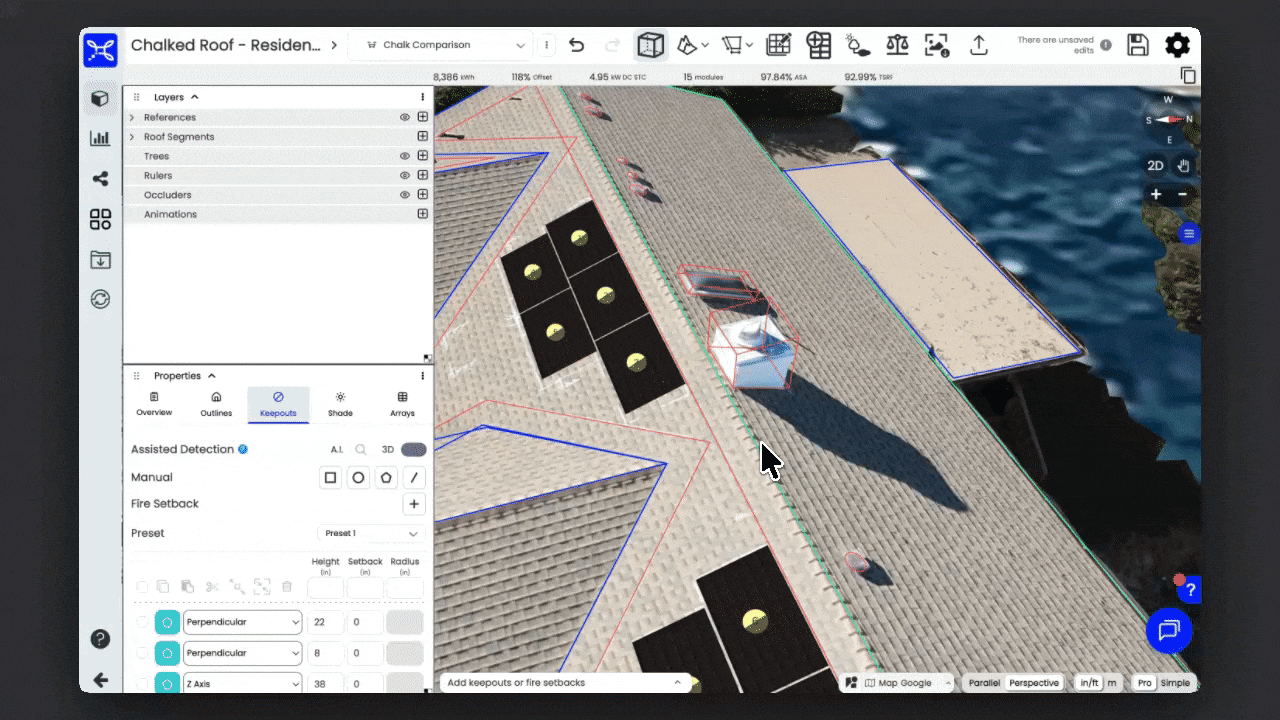This screenshot has height=720, width=1280.
Task: Click the color swatch for the height 8 keepout
Action: tap(167, 653)
